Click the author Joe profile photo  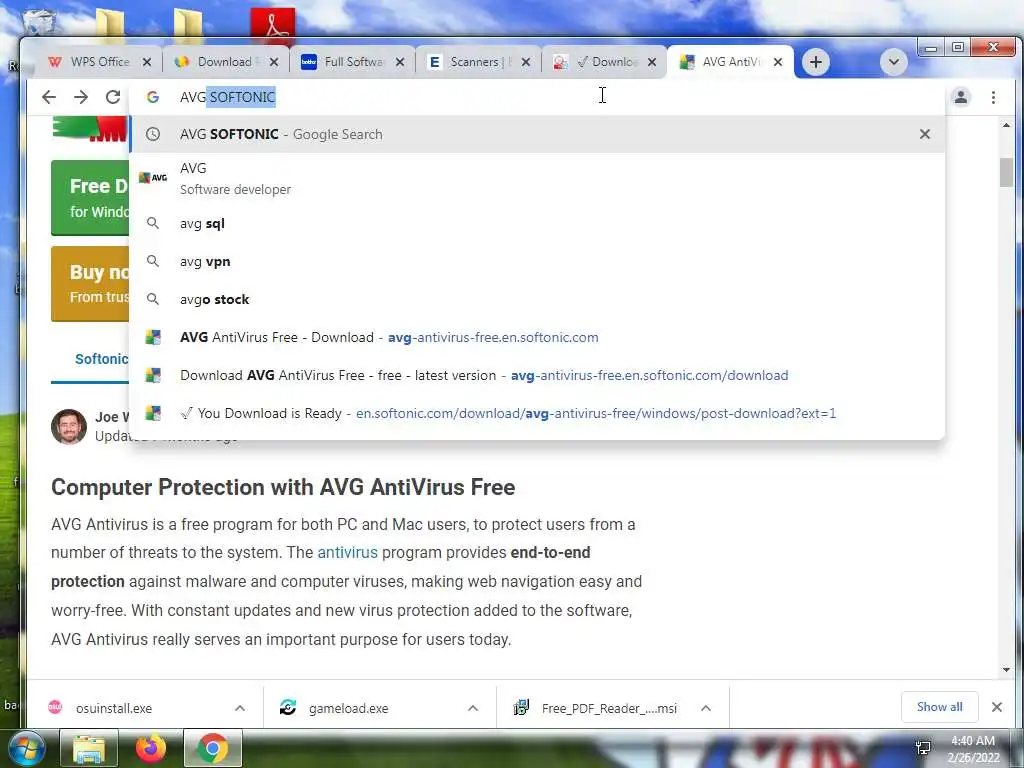click(x=69, y=427)
